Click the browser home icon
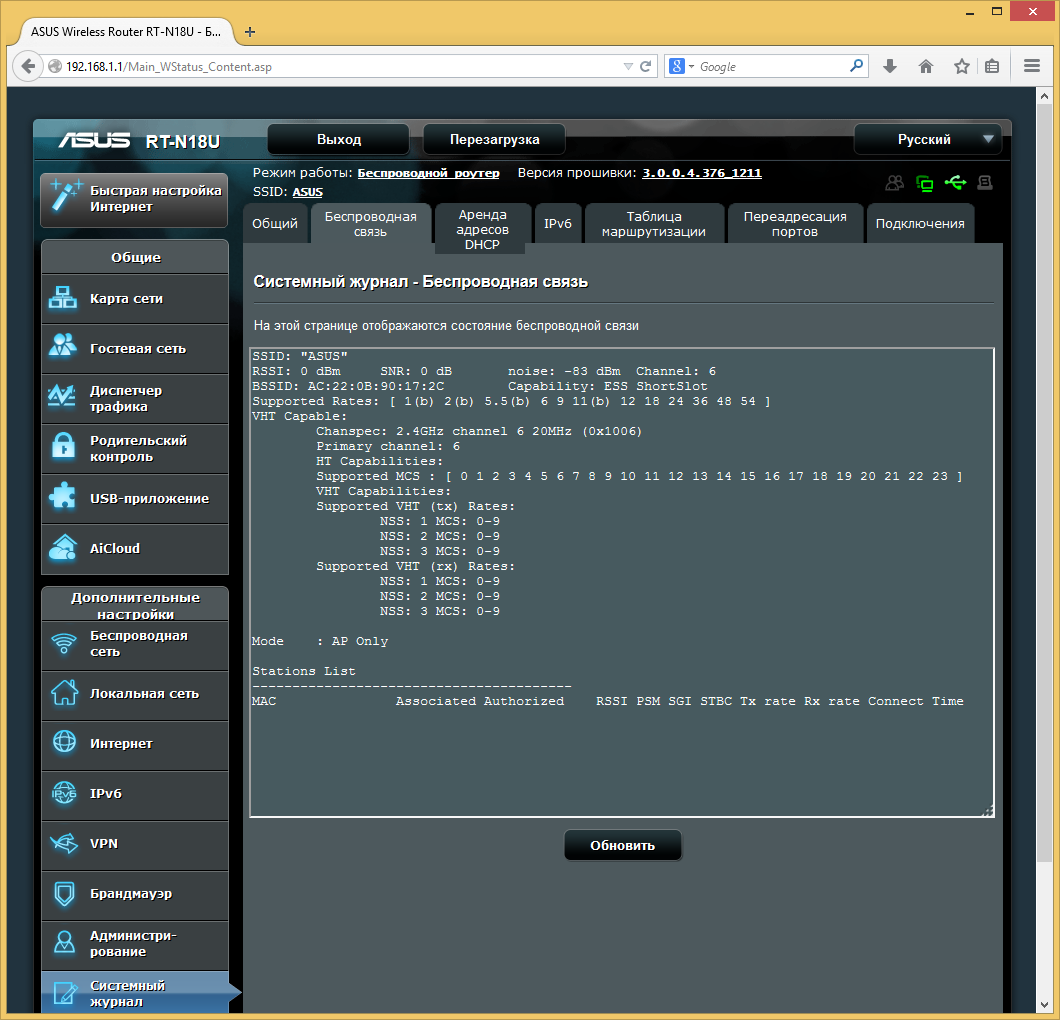 (926, 66)
